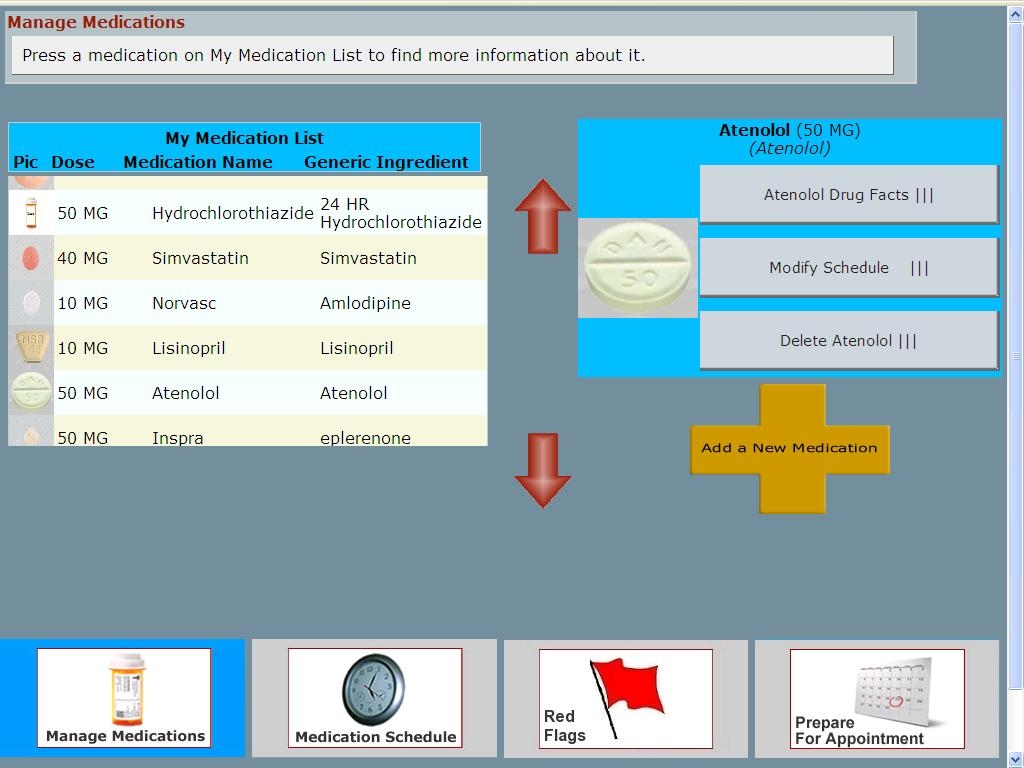The width and height of the screenshot is (1024, 768).
Task: Click the Hydrochlorothiazide pill bottle picture
Action: 31,213
